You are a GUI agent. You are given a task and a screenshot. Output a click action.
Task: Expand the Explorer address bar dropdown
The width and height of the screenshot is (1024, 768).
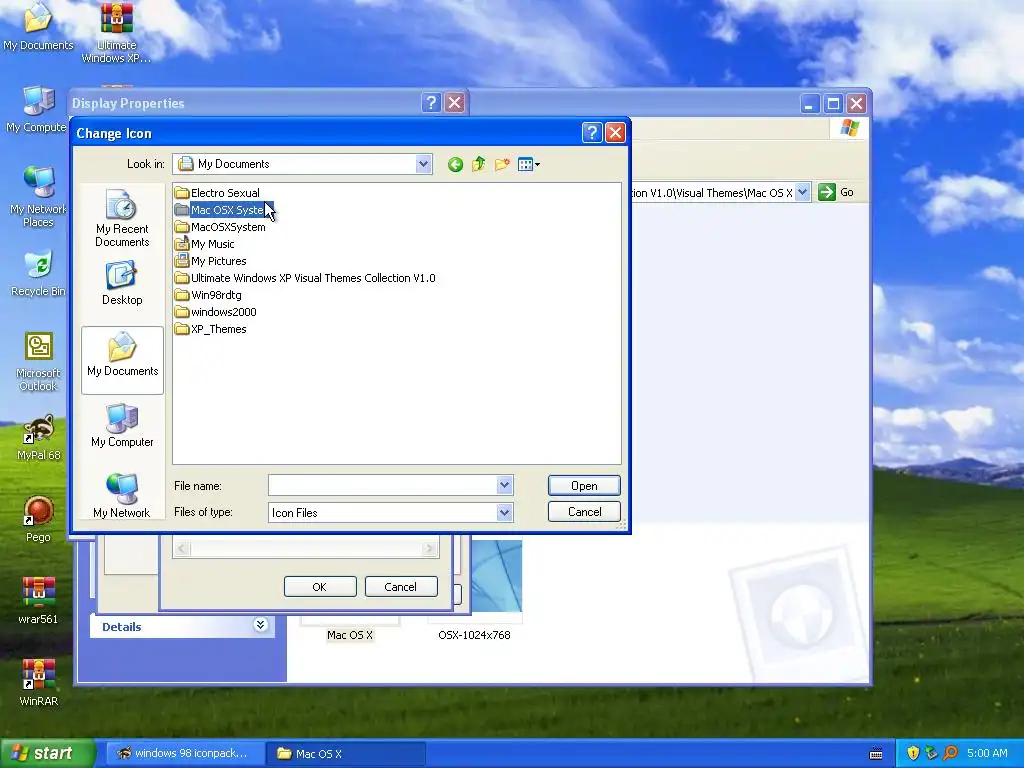point(803,192)
